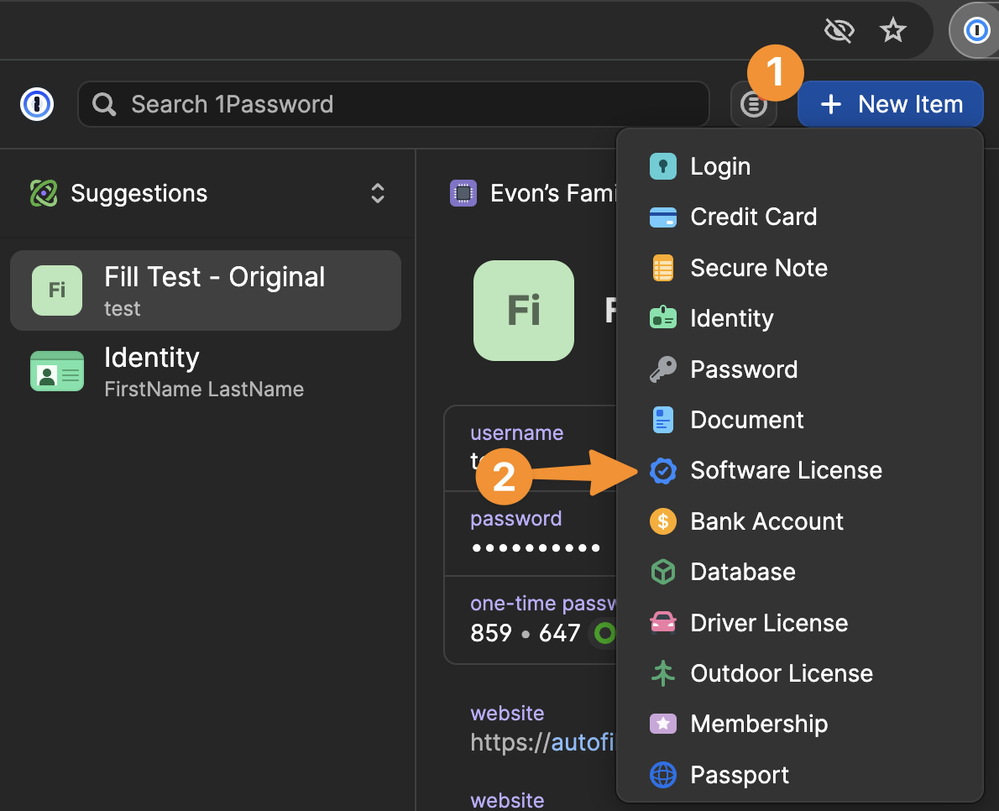Expand the Suggestions dropdown chevrons

coord(377,193)
